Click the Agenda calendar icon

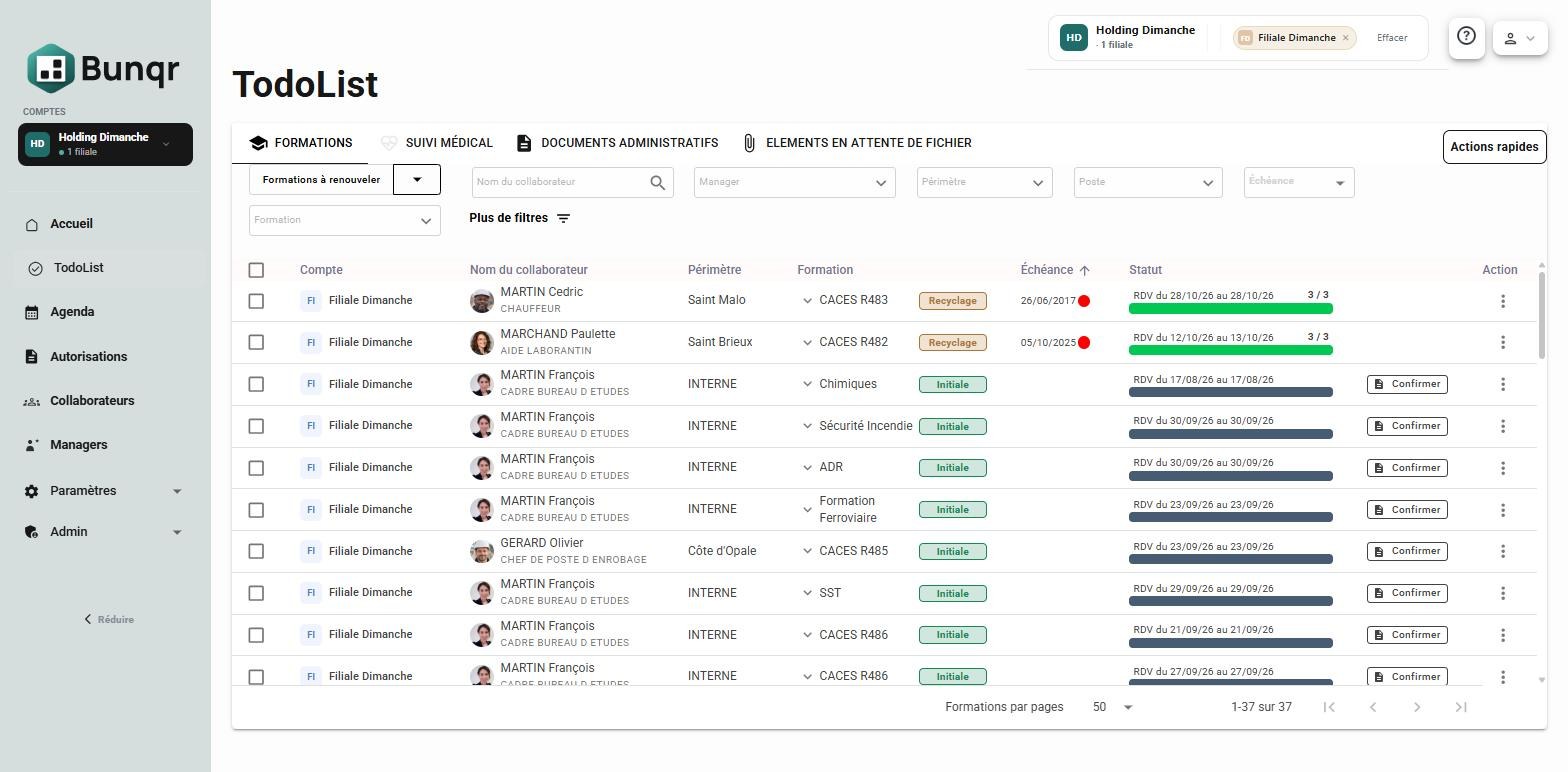coord(32,312)
